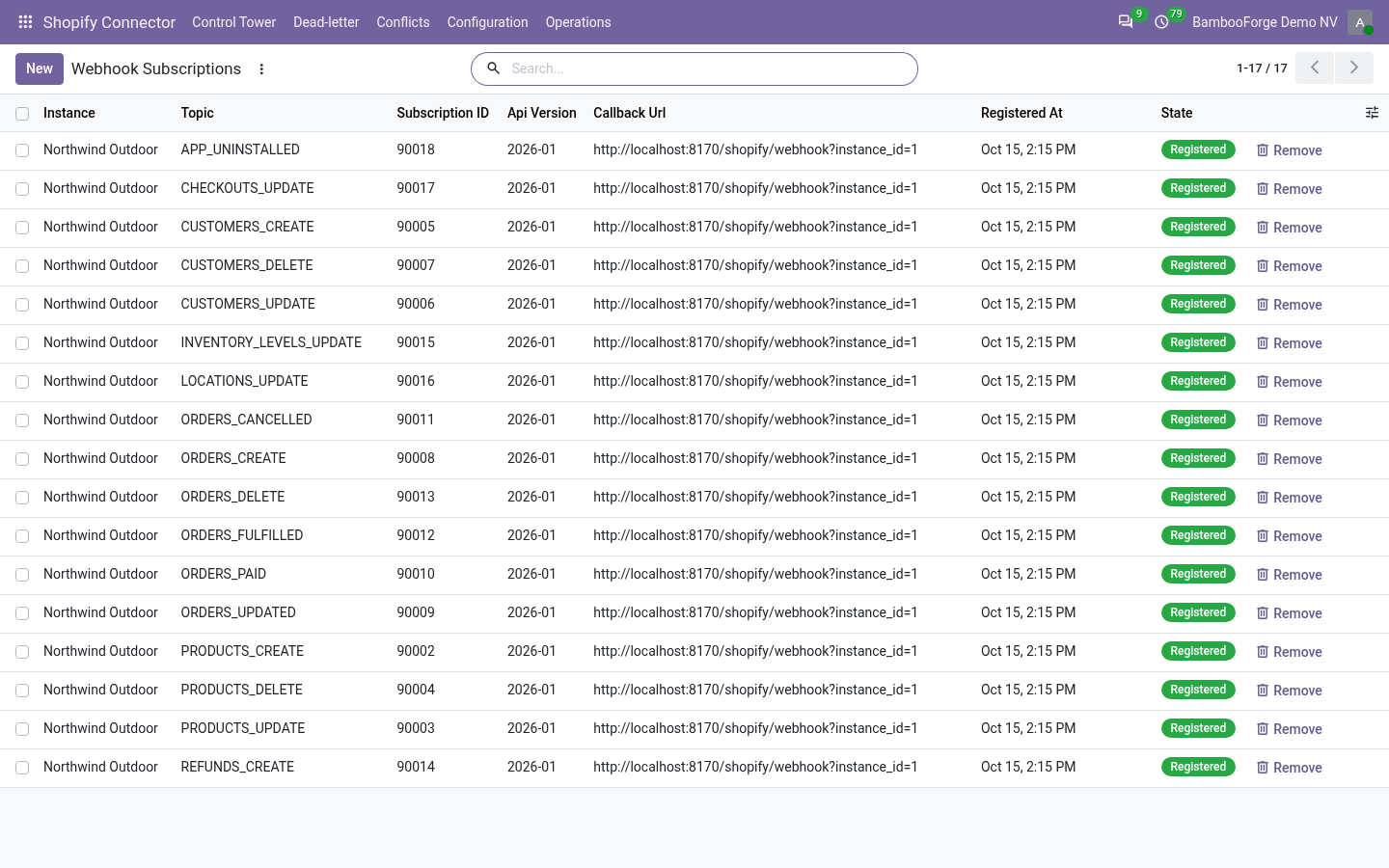Open the activities clock icon with badge 79
The image size is (1389, 868).
pos(1162,21)
